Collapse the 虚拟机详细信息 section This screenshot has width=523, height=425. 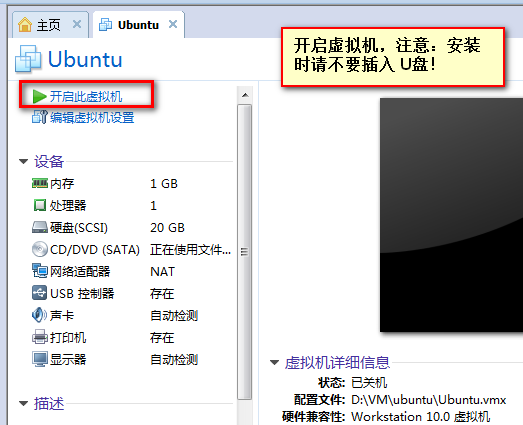pyautogui.click(x=274, y=363)
